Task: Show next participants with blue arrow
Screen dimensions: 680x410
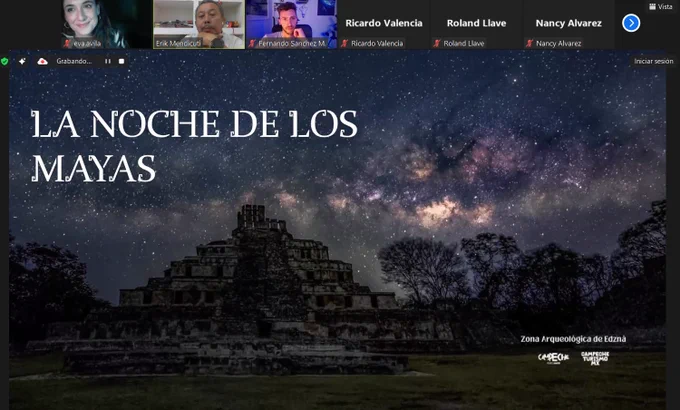Action: [x=631, y=23]
